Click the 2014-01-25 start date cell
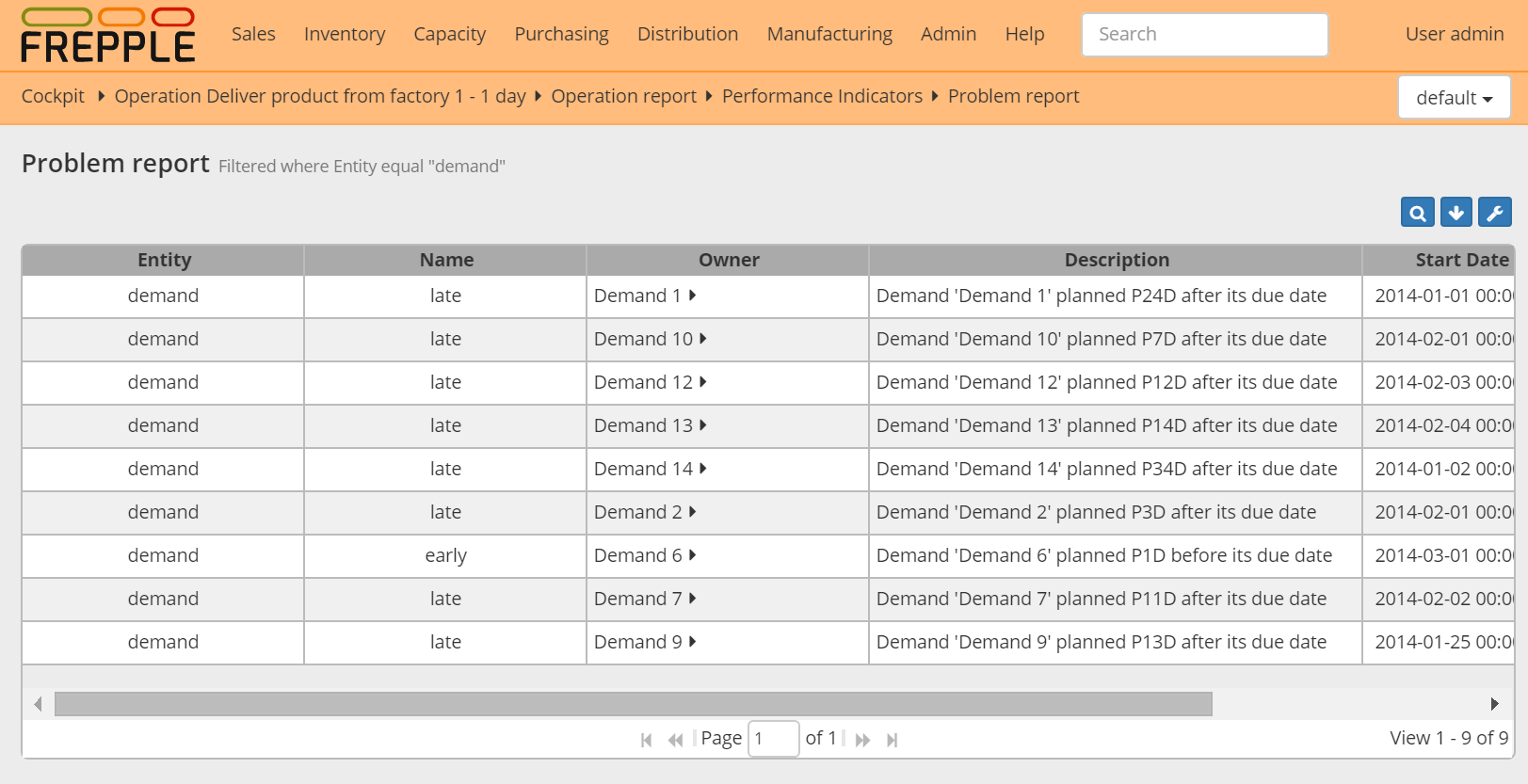Viewport: 1528px width, 784px height. (x=1439, y=643)
